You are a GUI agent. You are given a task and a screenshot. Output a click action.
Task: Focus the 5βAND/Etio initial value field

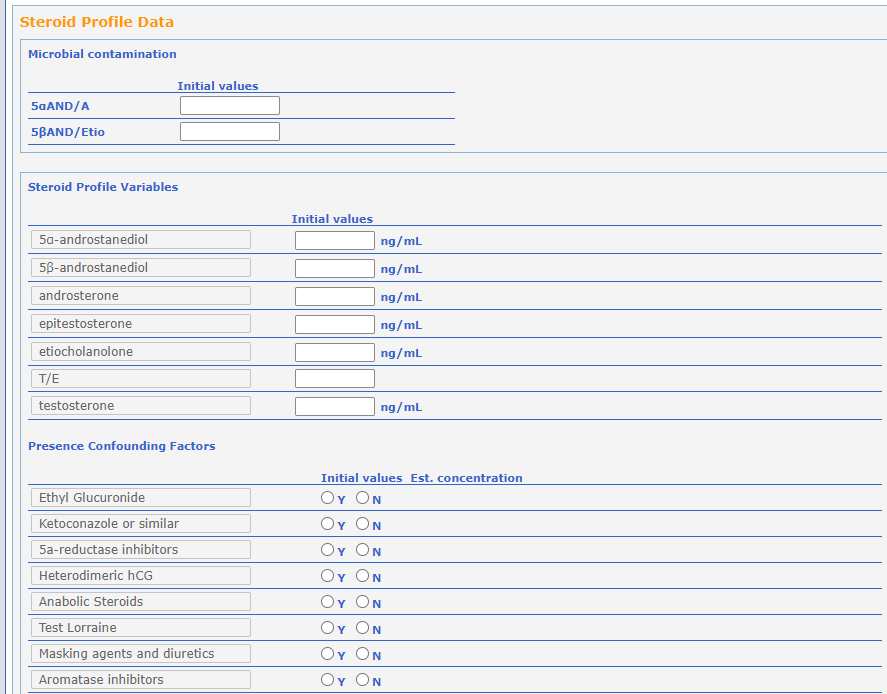[230, 132]
